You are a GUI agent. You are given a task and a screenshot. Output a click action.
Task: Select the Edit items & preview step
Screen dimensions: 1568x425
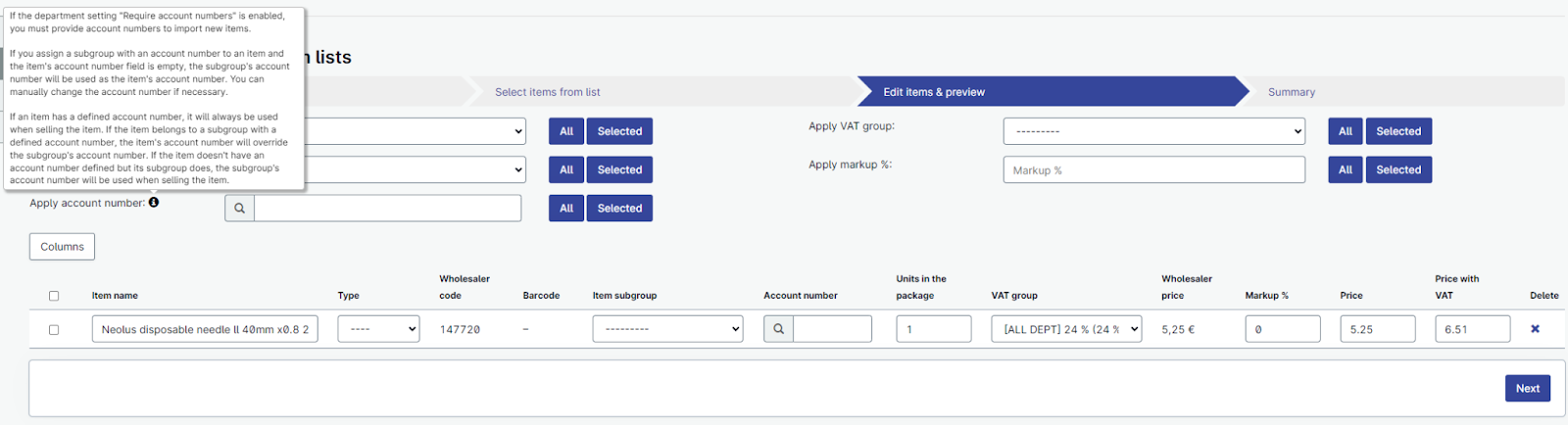(x=933, y=92)
